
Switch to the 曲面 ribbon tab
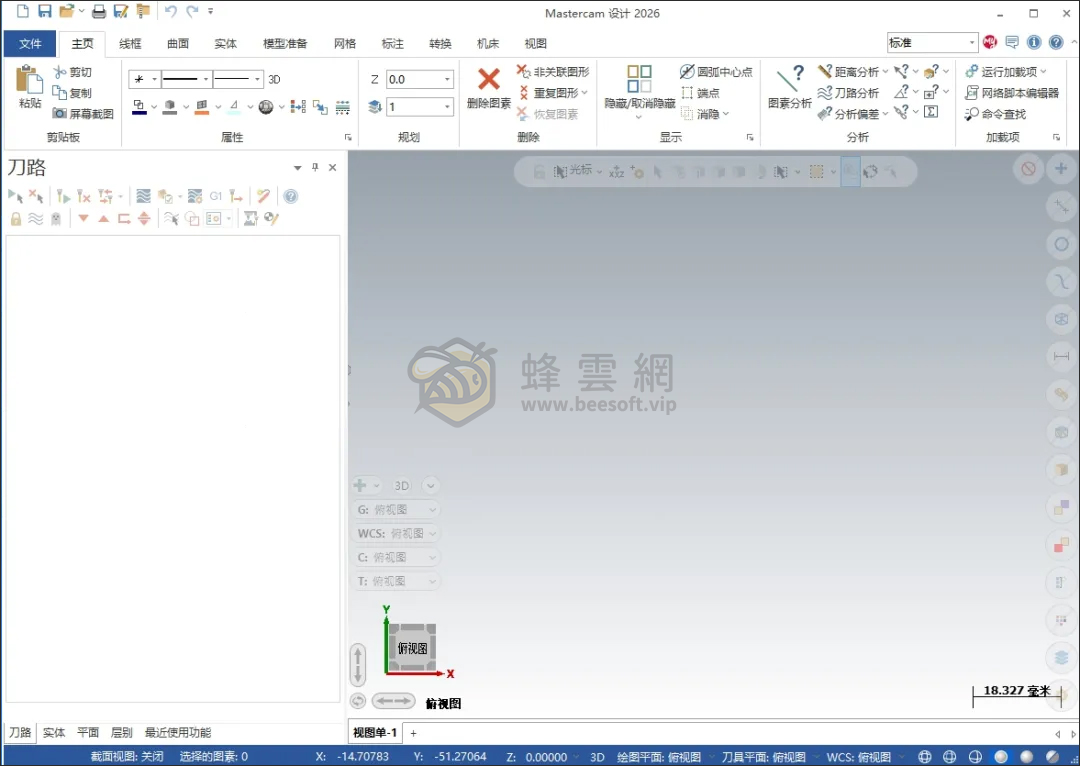(178, 43)
